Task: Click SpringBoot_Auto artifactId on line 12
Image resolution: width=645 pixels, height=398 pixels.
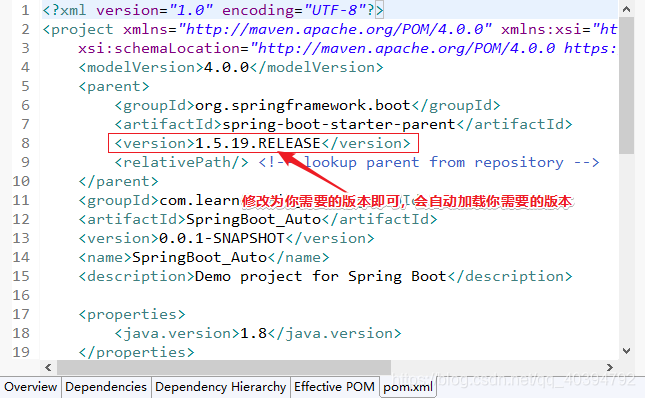Action: point(254,219)
